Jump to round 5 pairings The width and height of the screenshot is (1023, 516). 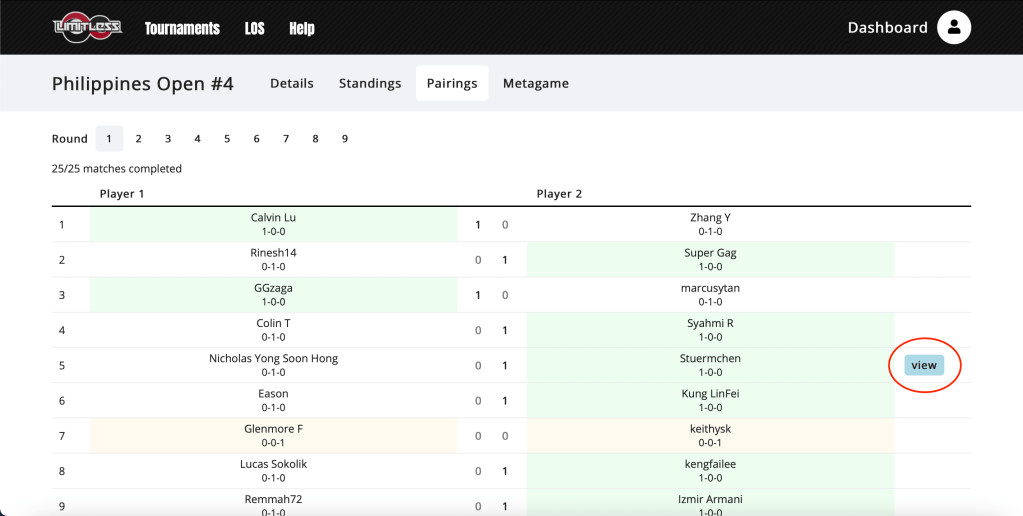click(x=227, y=139)
